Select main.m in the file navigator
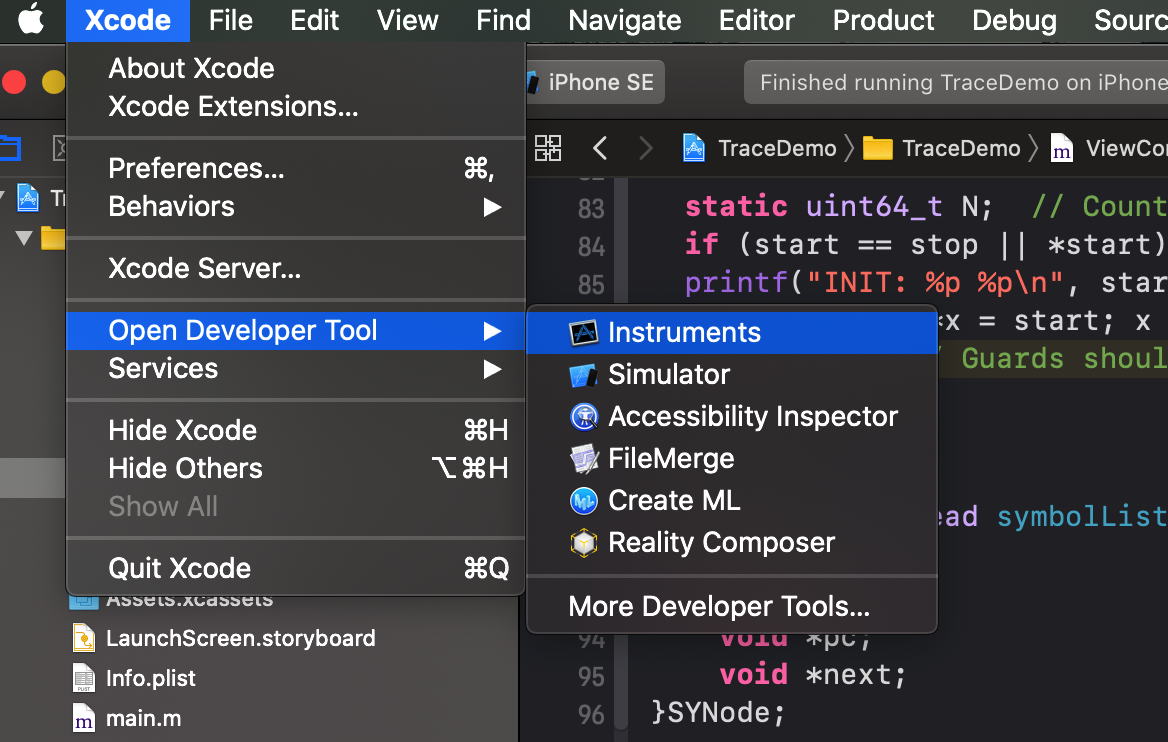The image size is (1168, 742). pos(143,718)
